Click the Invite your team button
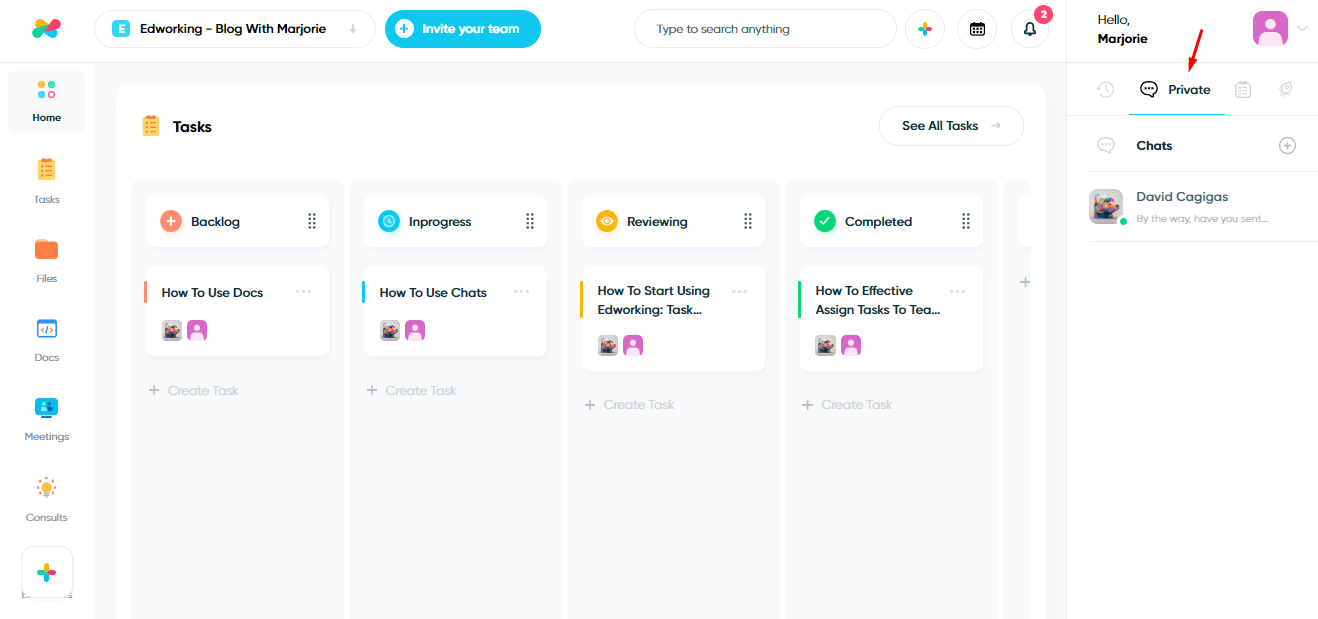This screenshot has width=1318, height=619. [463, 29]
